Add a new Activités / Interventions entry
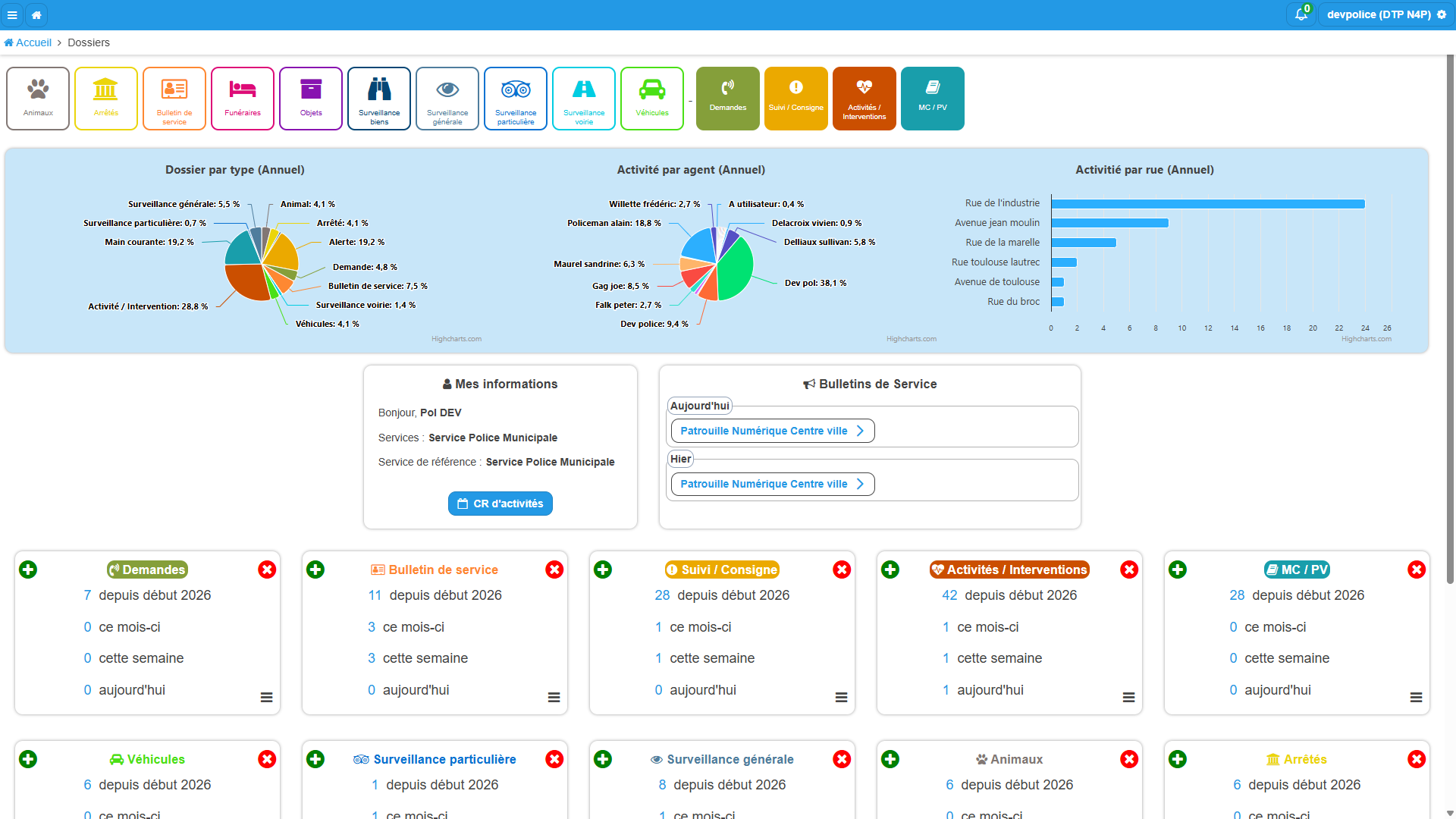Viewport: 1456px width, 819px height. 890,570
